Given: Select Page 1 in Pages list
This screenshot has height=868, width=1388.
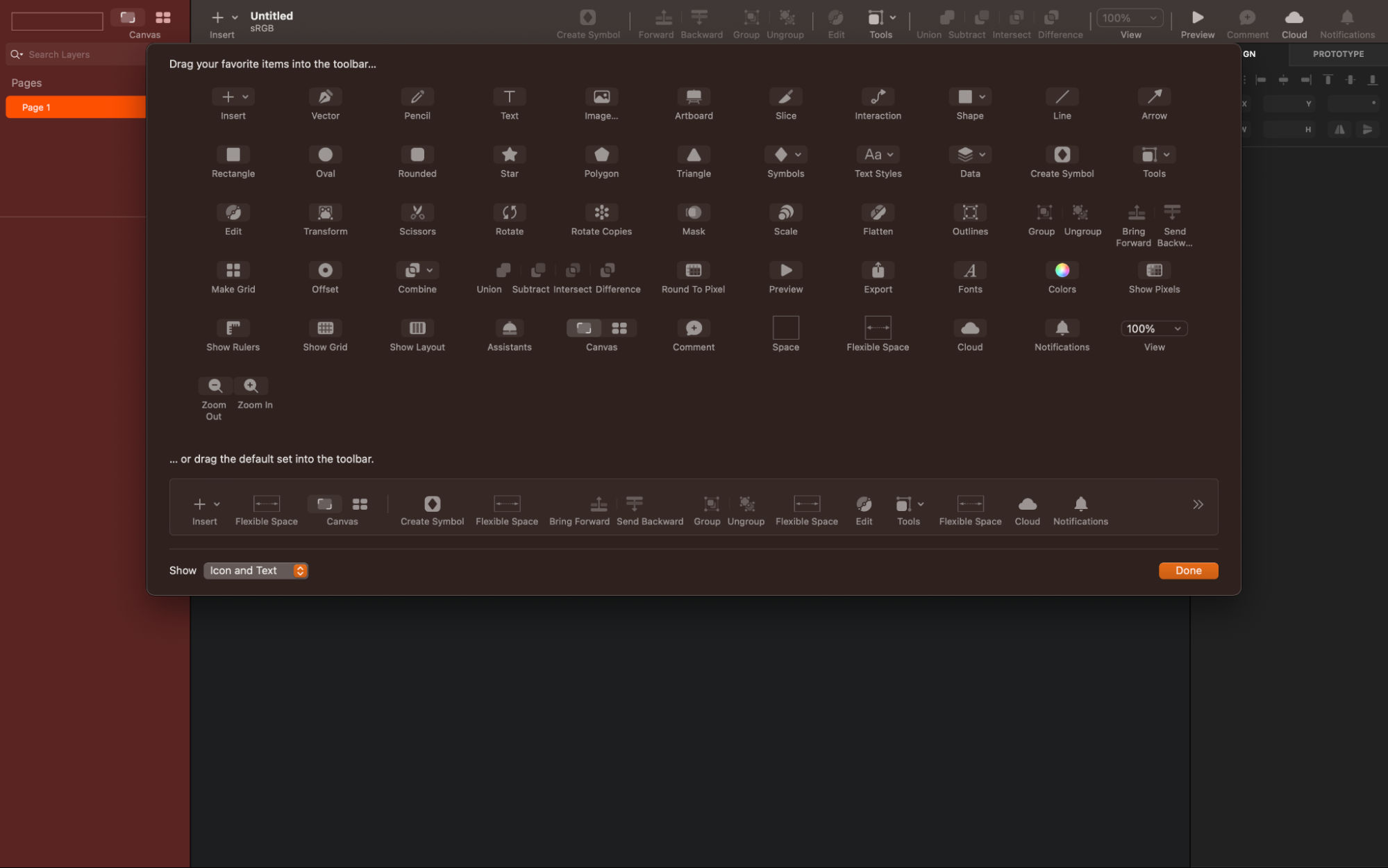Looking at the screenshot, I should coord(76,107).
